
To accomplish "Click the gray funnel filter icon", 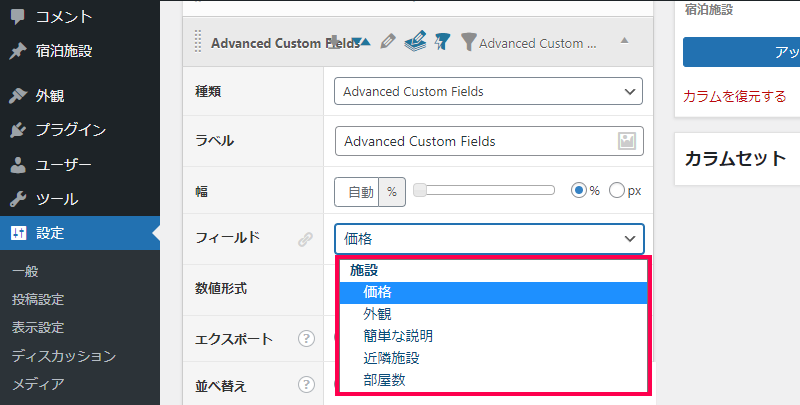I will tap(468, 42).
